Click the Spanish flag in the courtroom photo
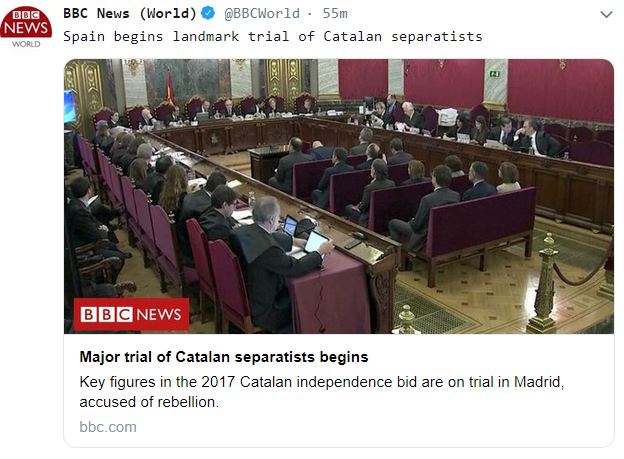The width and height of the screenshot is (624, 459). 170,86
